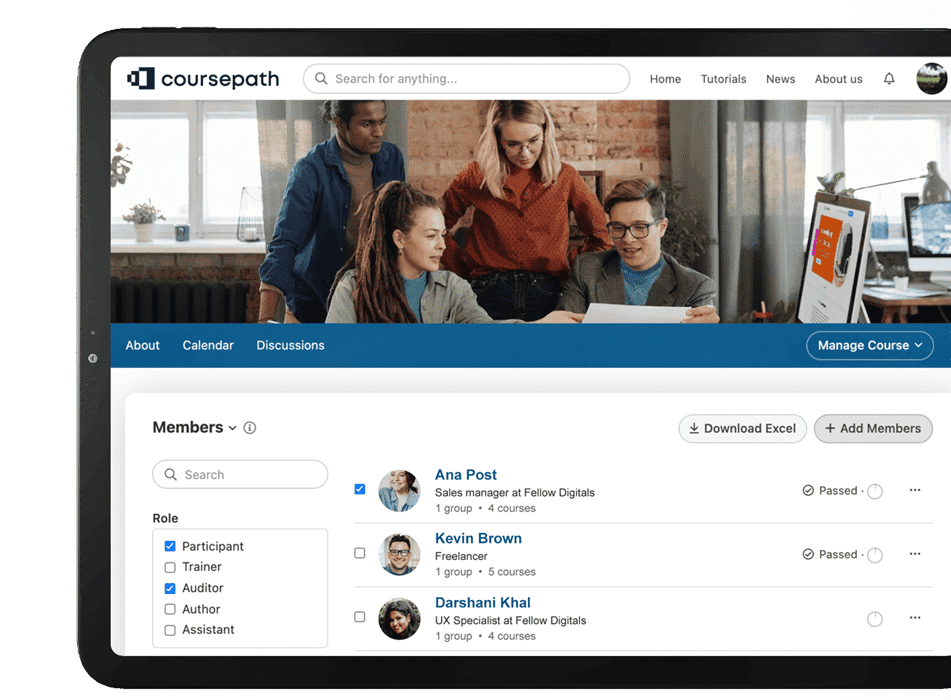Uncheck the Ana Post member checkbox
Screen dimensions: 951x700
coord(360,490)
